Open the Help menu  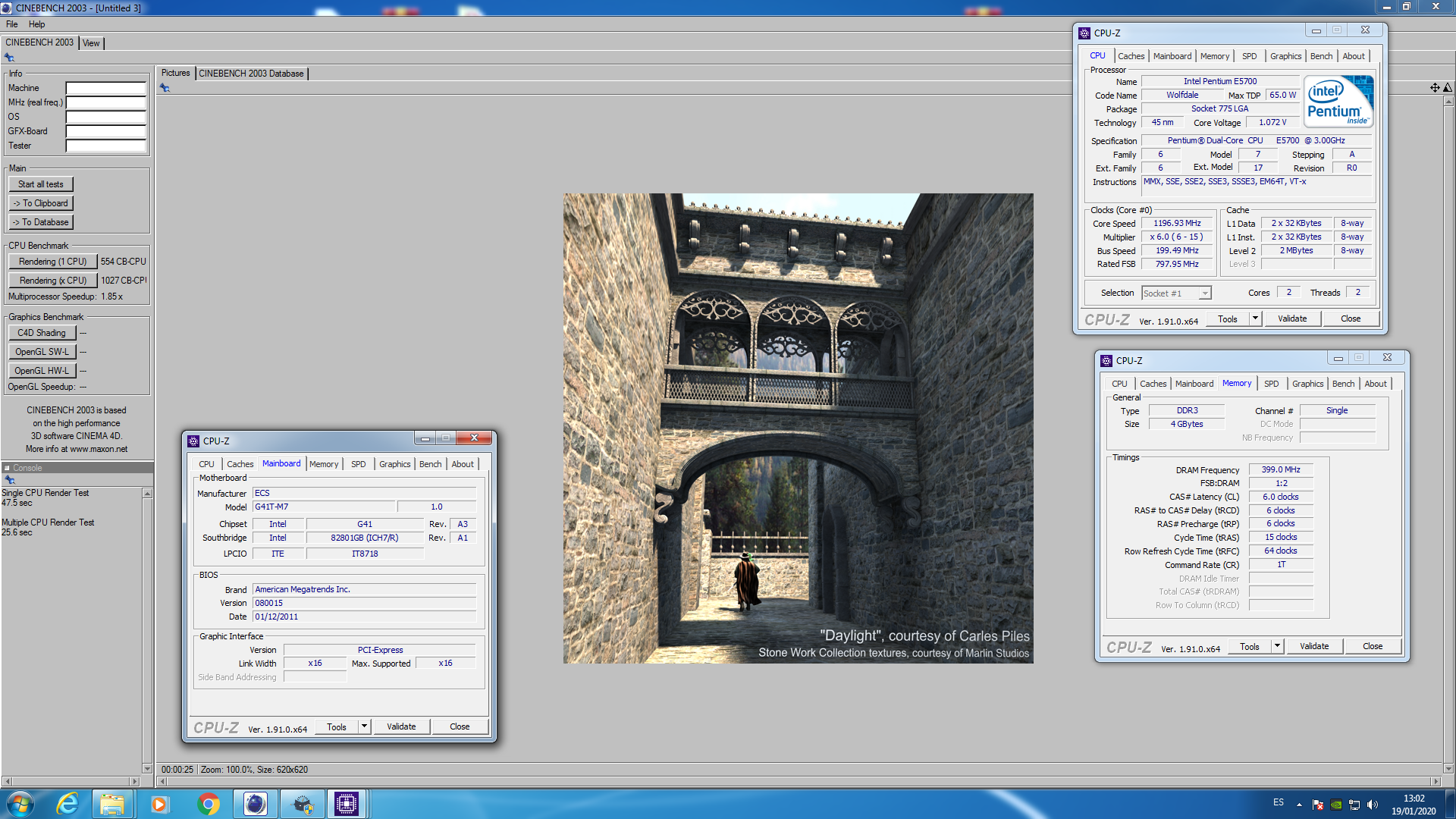click(37, 24)
